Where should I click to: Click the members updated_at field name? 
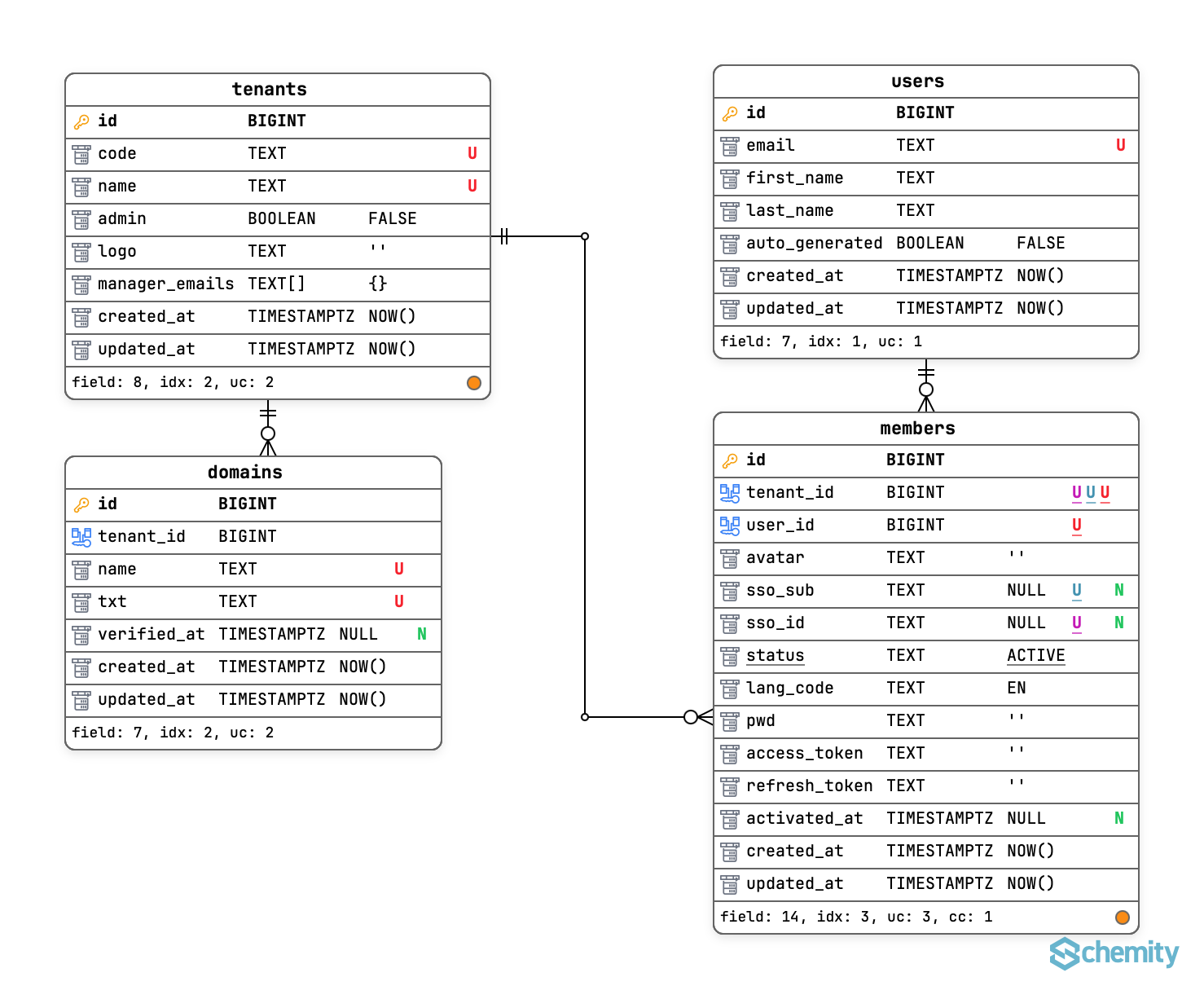pyautogui.click(x=795, y=883)
